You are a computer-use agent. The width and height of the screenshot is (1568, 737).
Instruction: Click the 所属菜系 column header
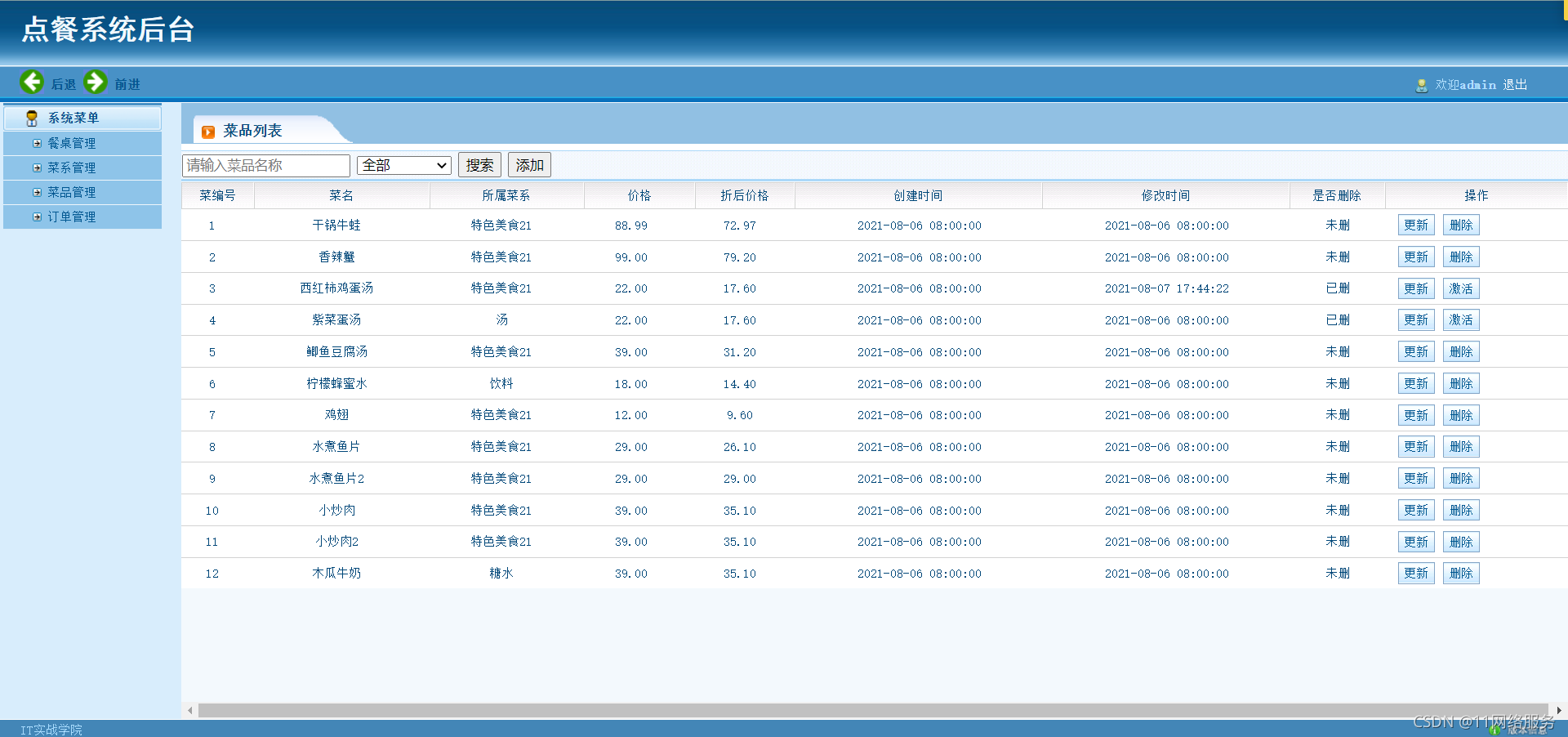click(506, 195)
